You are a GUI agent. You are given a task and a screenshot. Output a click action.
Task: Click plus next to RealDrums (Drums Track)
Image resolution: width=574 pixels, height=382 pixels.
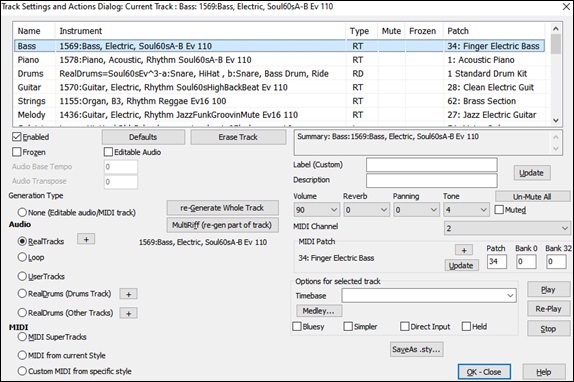[x=128, y=294]
